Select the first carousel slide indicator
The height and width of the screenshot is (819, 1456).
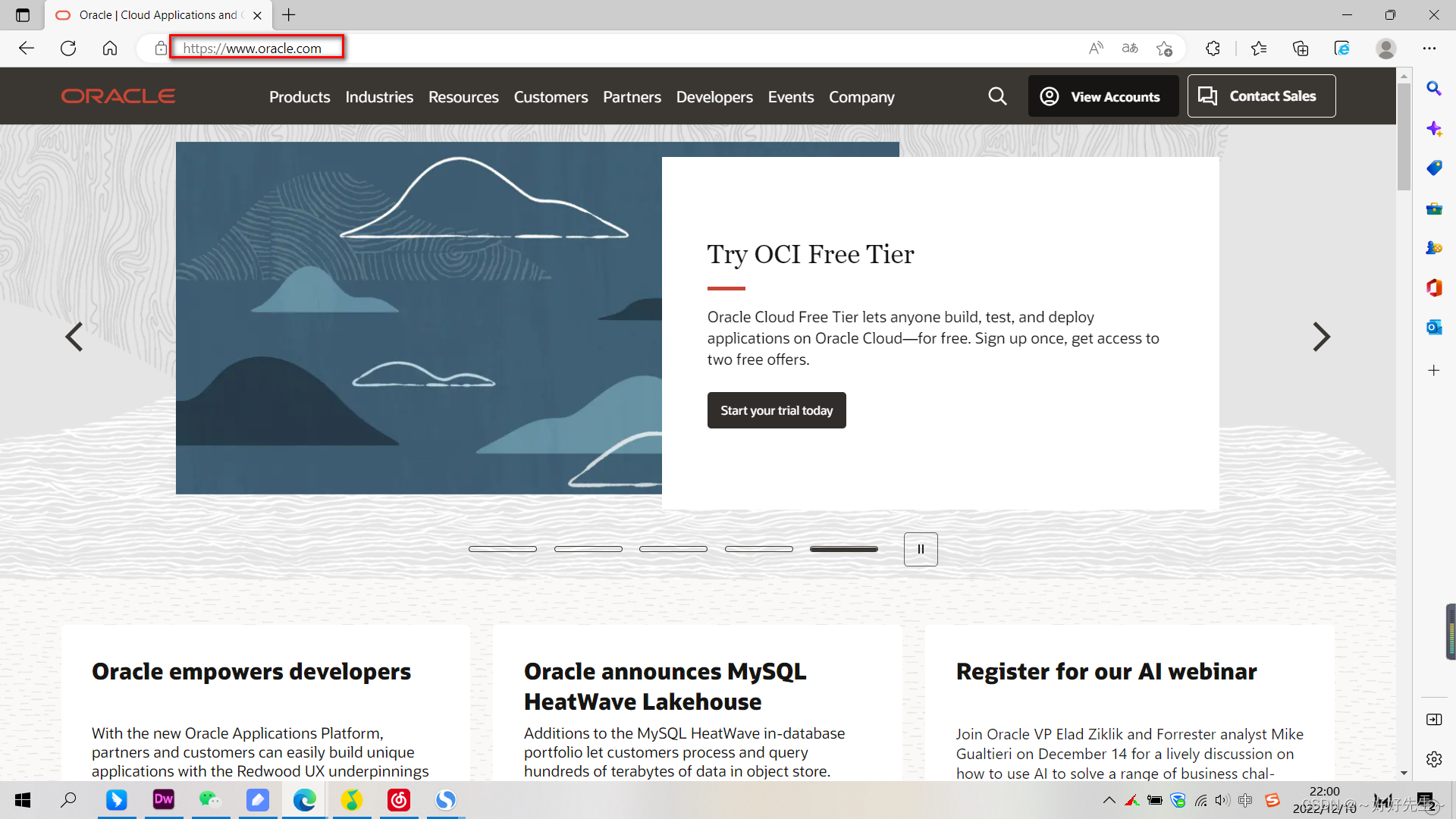pyautogui.click(x=502, y=549)
